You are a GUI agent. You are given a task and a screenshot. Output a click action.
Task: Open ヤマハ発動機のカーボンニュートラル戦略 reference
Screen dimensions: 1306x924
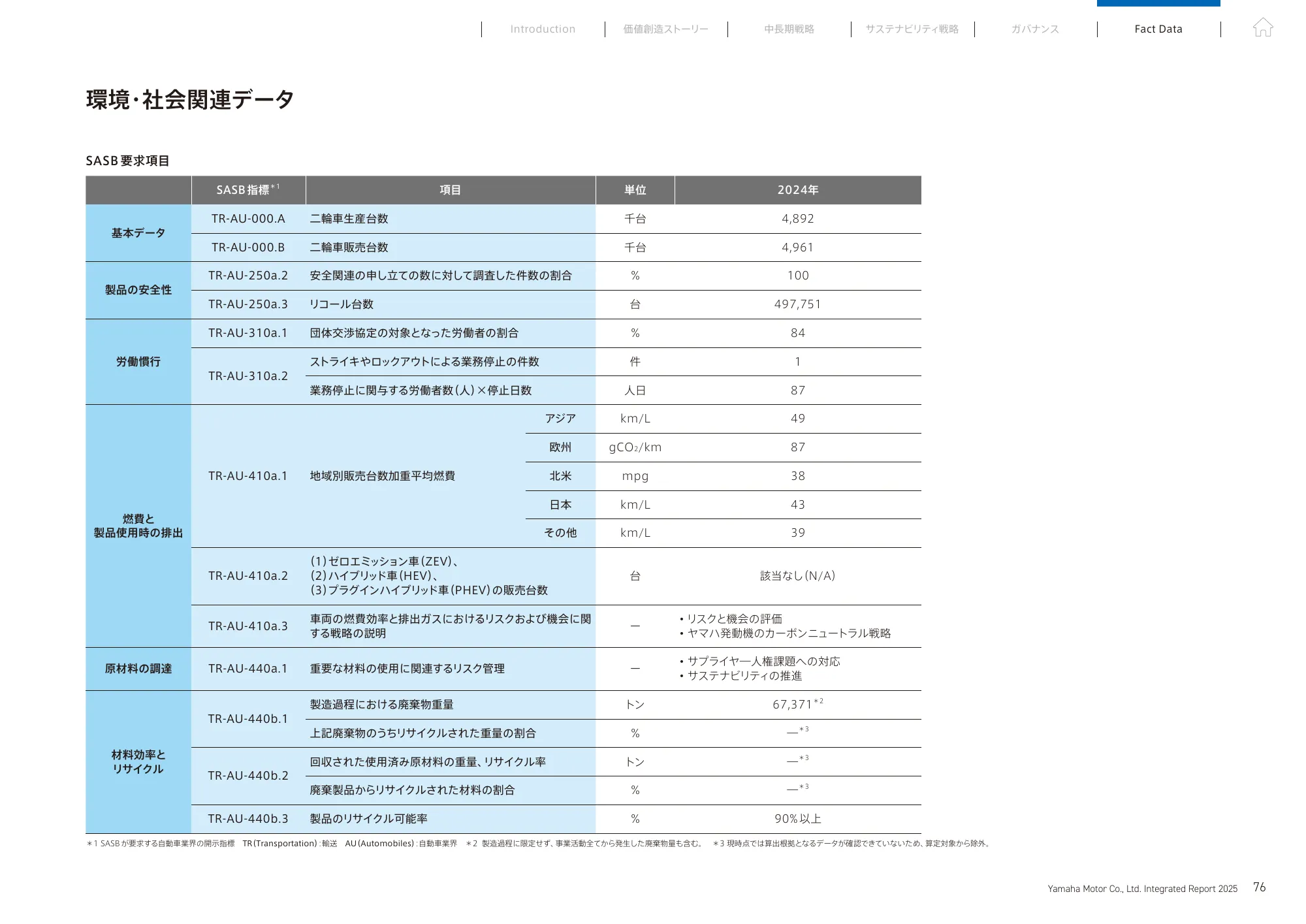click(x=789, y=633)
